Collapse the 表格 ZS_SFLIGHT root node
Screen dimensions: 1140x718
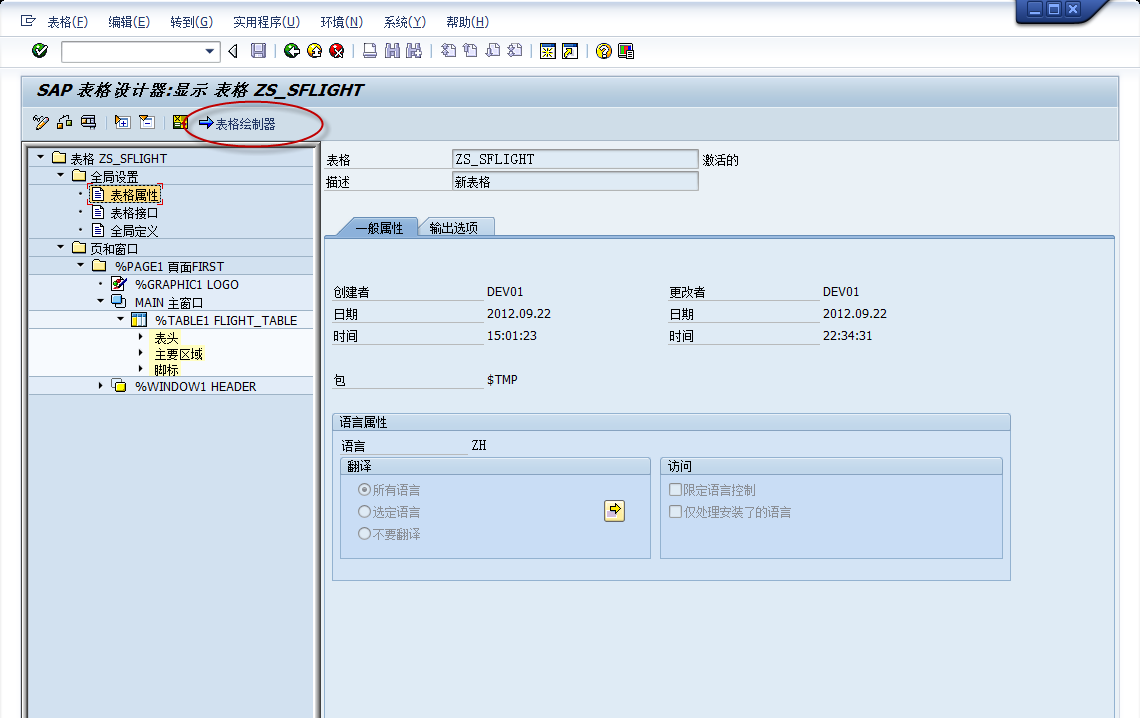41,156
